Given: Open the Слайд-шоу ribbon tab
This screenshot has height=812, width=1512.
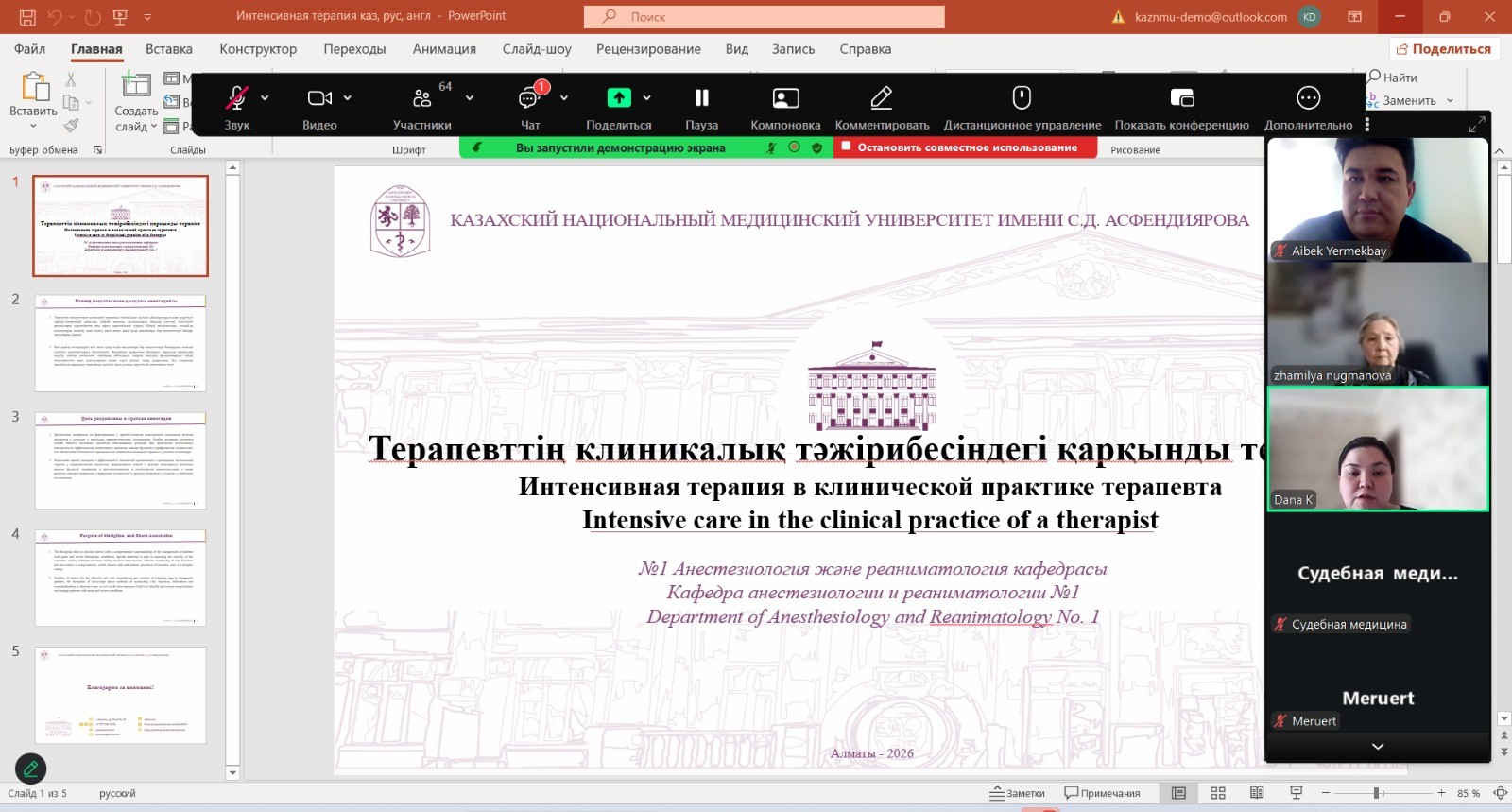Looking at the screenshot, I should coord(536,49).
